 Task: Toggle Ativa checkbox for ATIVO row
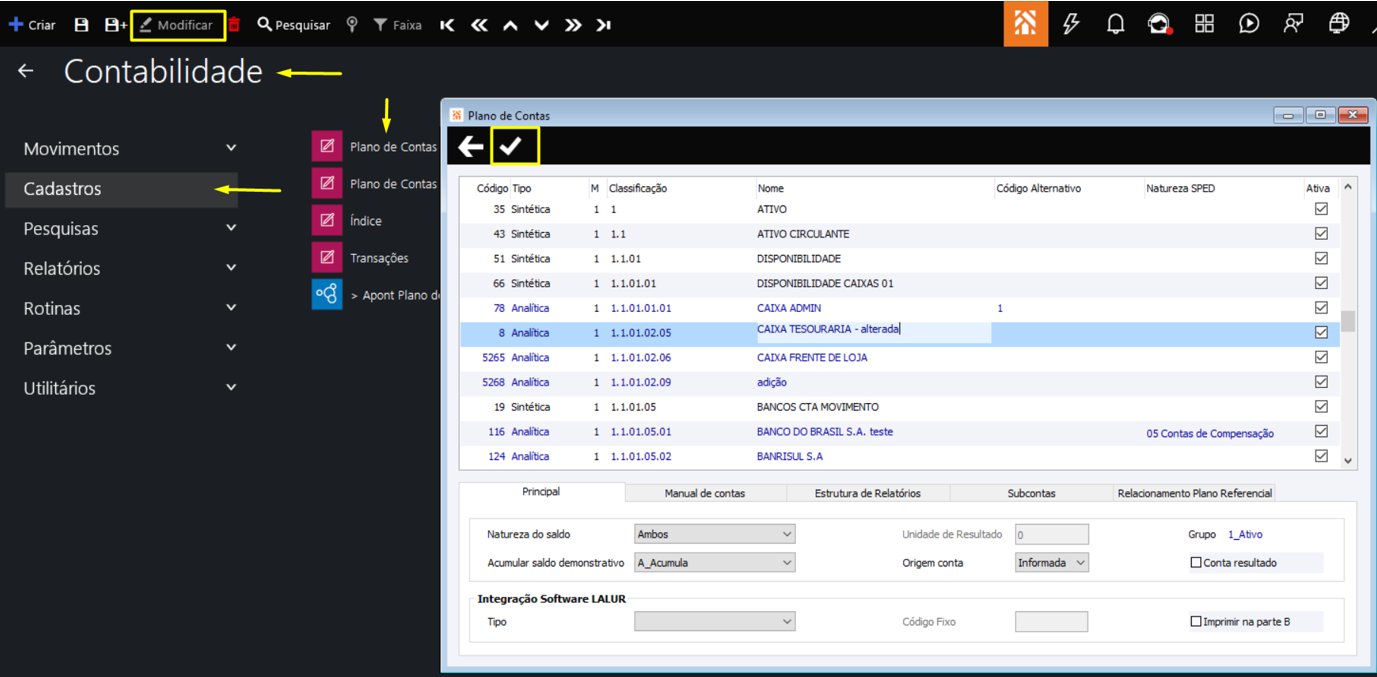click(1321, 209)
